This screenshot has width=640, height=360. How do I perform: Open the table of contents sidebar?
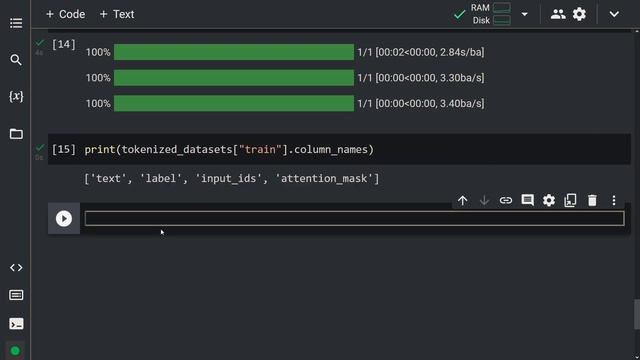(16, 23)
